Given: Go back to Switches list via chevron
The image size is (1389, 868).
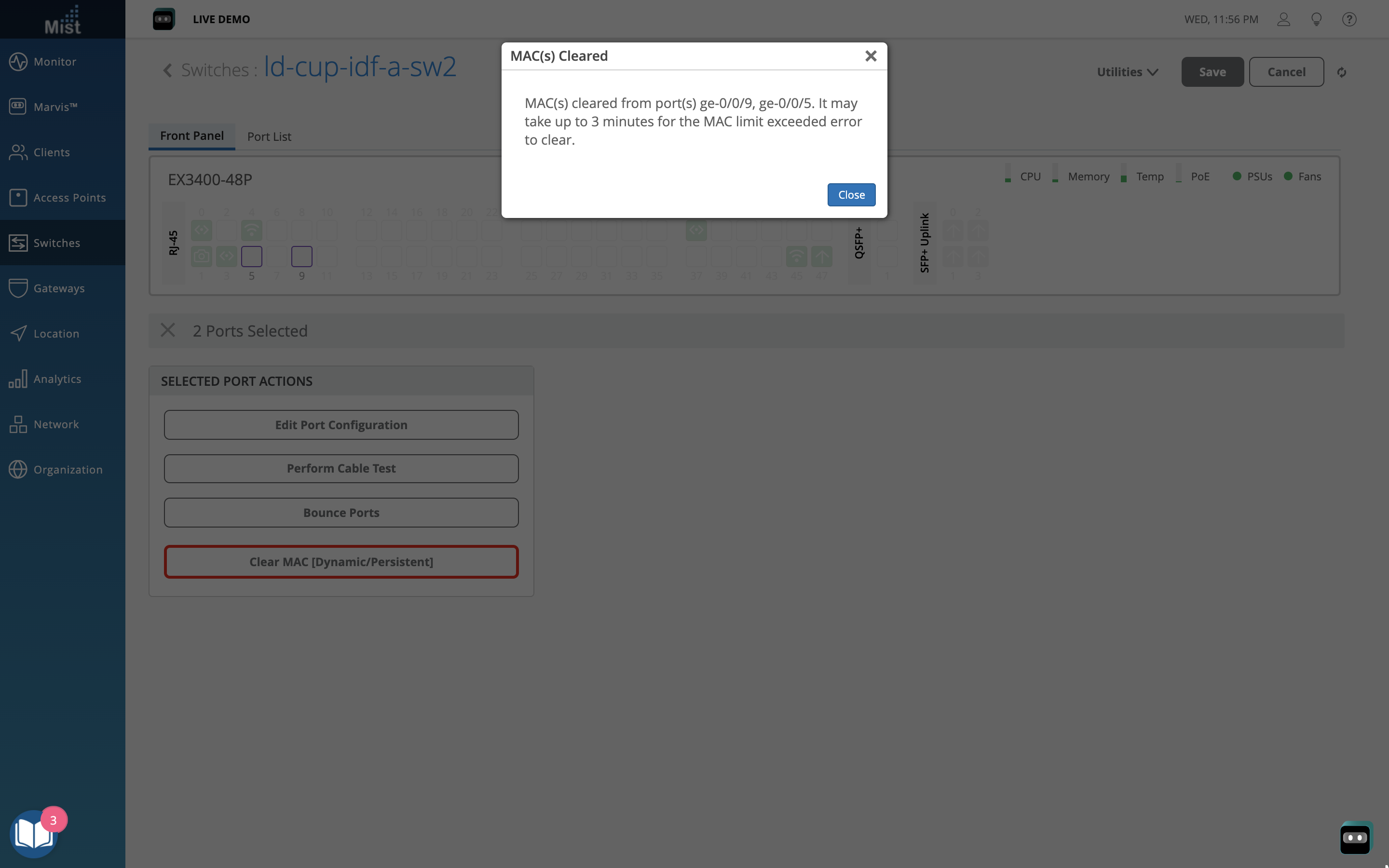Looking at the screenshot, I should point(167,70).
